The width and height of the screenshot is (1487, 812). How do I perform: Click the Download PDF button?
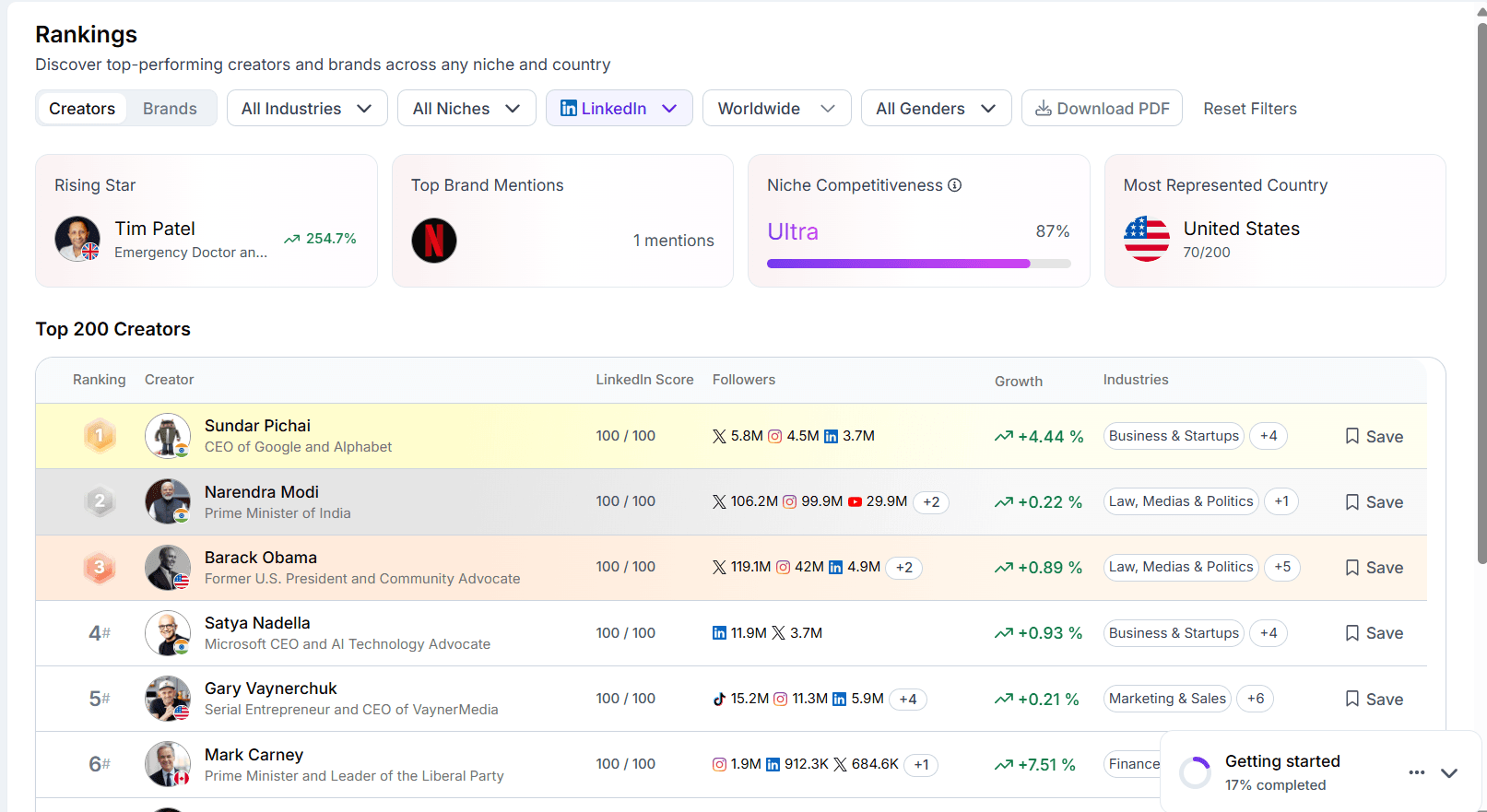pos(1102,109)
